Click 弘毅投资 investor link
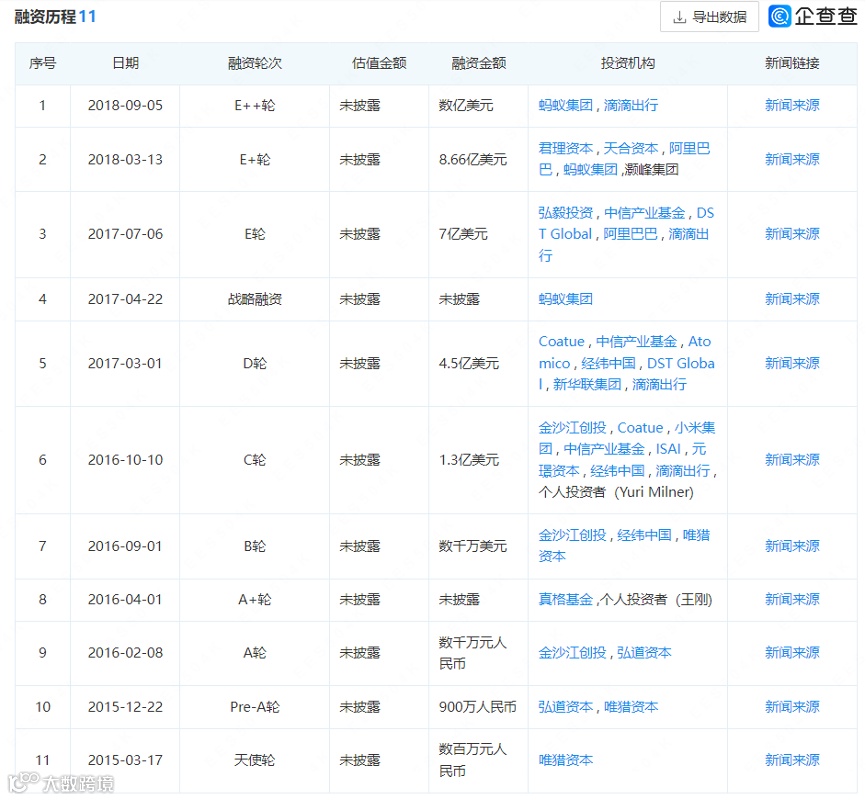 point(566,213)
